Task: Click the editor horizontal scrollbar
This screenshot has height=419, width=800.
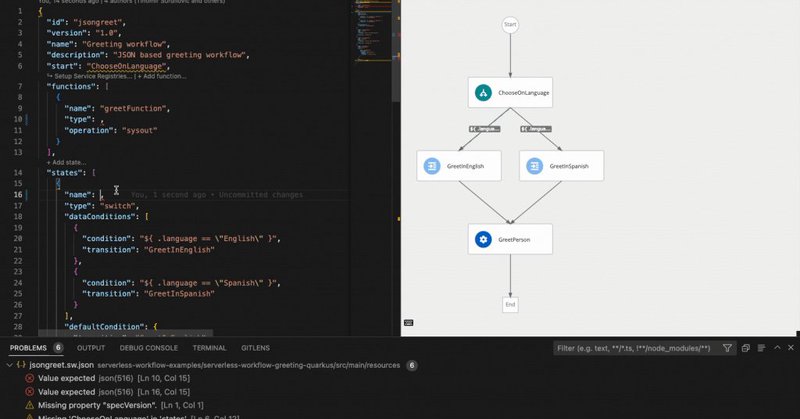Action: click(126, 333)
